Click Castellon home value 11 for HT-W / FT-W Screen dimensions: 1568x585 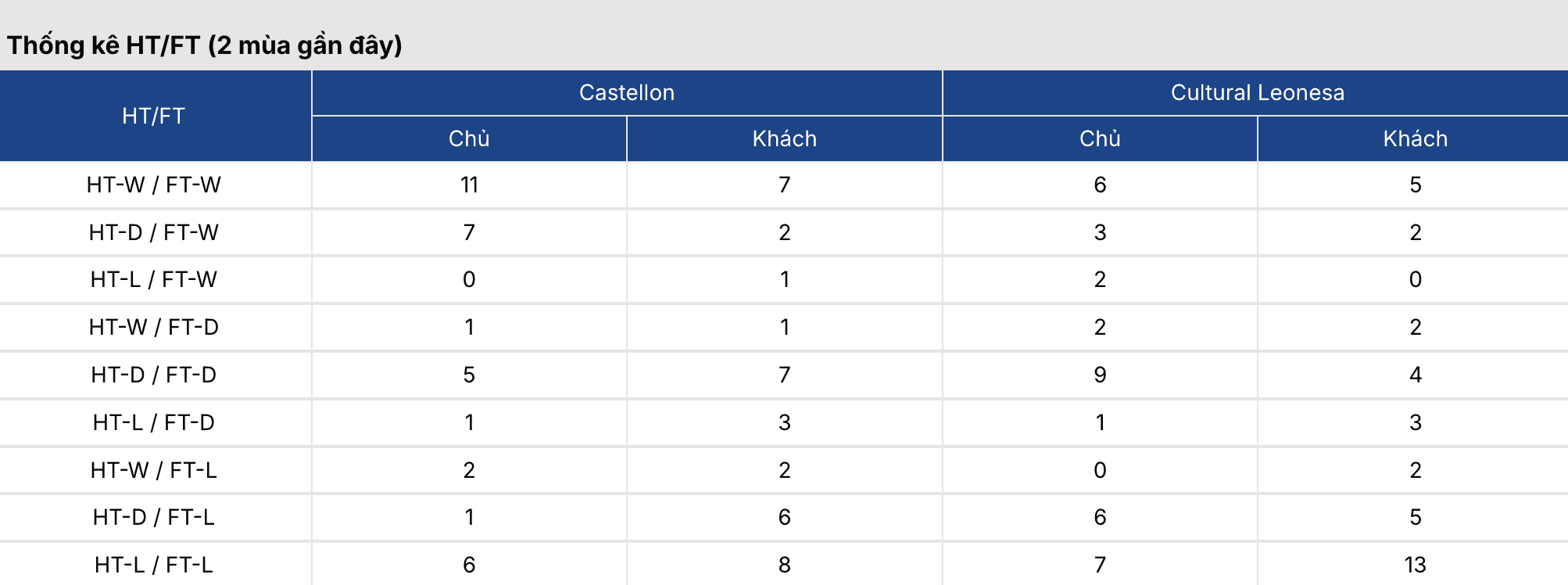click(x=469, y=185)
